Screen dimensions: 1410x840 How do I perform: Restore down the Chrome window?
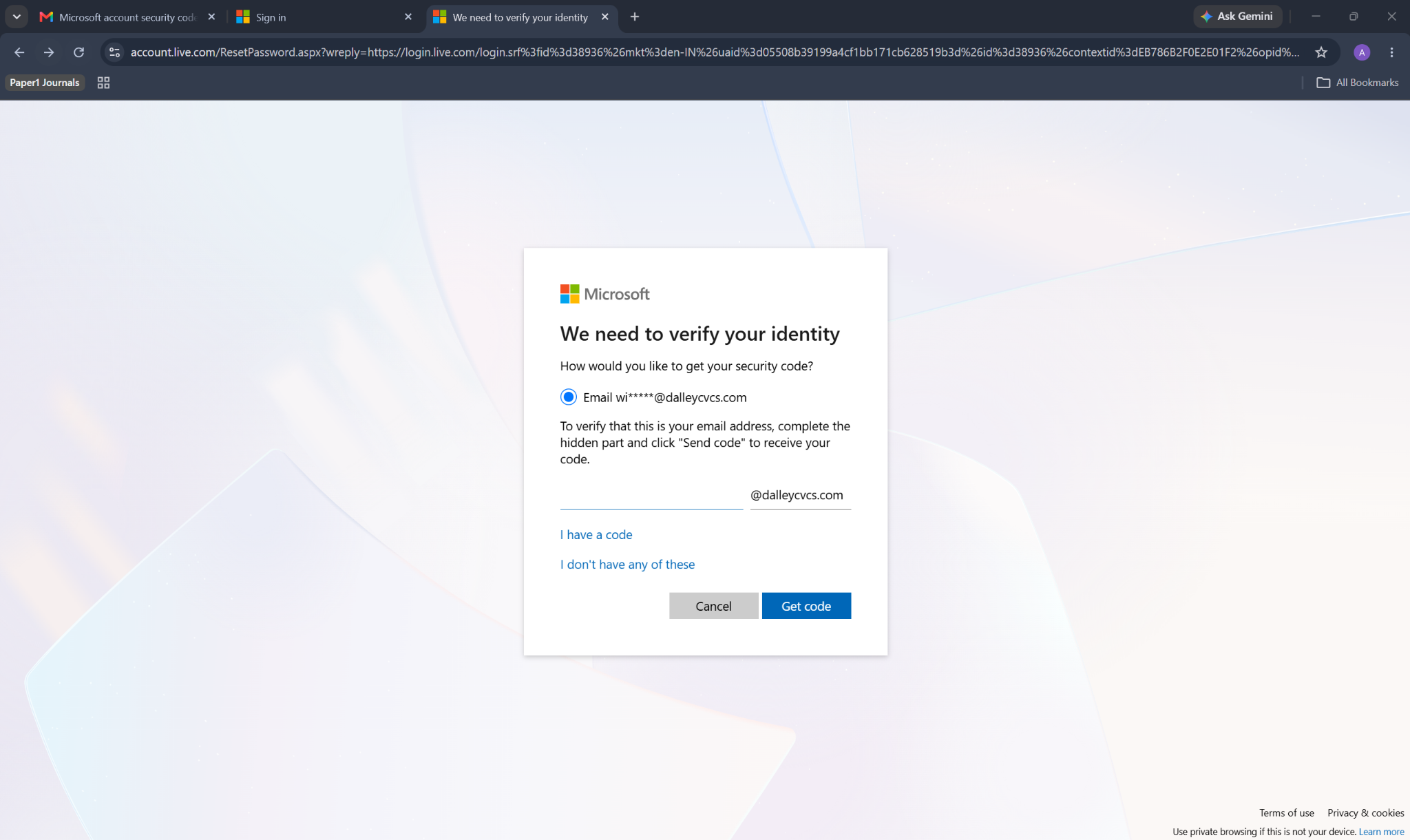click(x=1354, y=17)
